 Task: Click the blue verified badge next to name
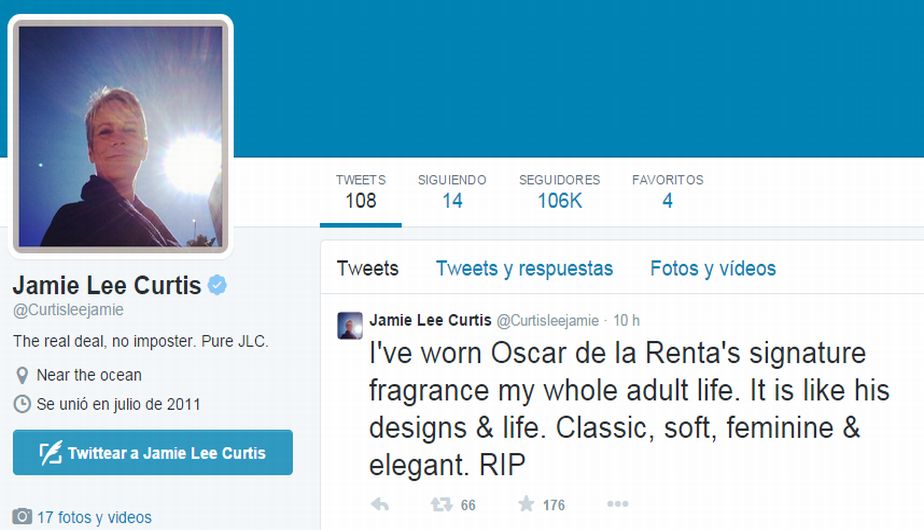click(x=217, y=285)
